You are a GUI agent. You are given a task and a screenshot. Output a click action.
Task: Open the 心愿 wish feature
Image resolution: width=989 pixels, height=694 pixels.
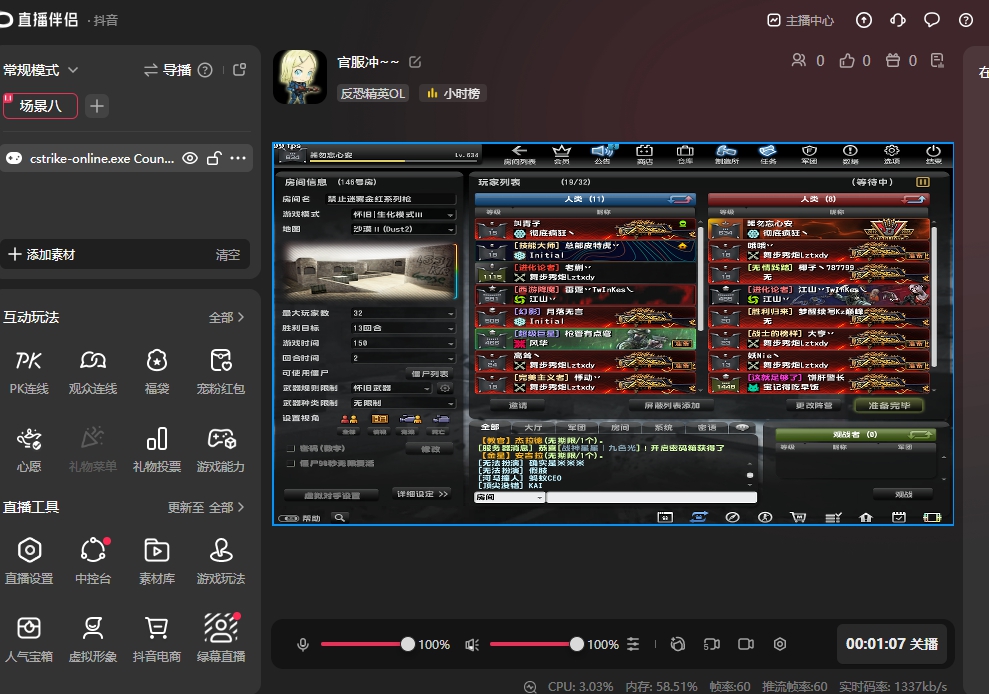pyautogui.click(x=29, y=450)
